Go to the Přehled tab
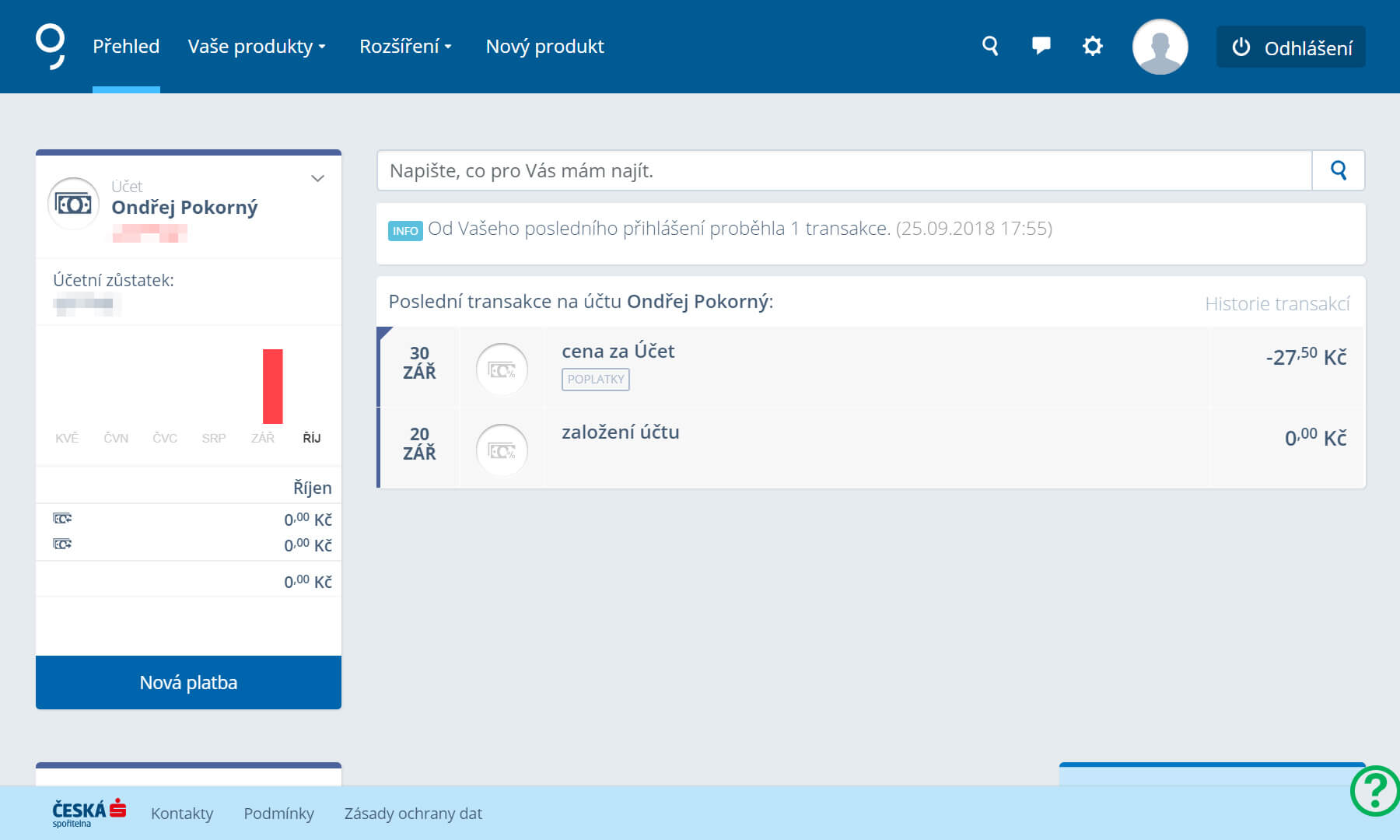The height and width of the screenshot is (840, 1400). 126,47
